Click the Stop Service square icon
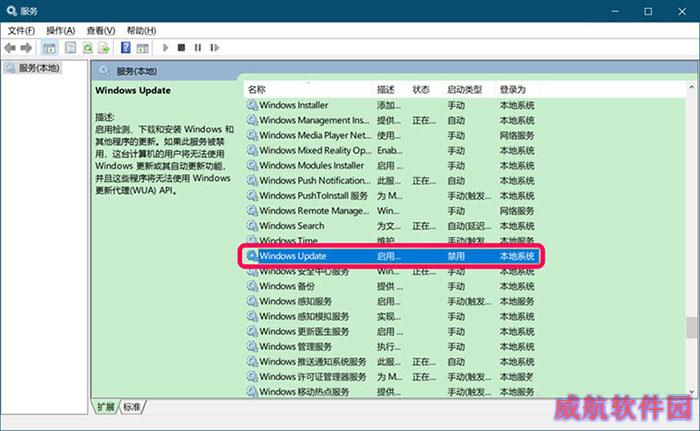The height and width of the screenshot is (431, 700). pos(181,47)
